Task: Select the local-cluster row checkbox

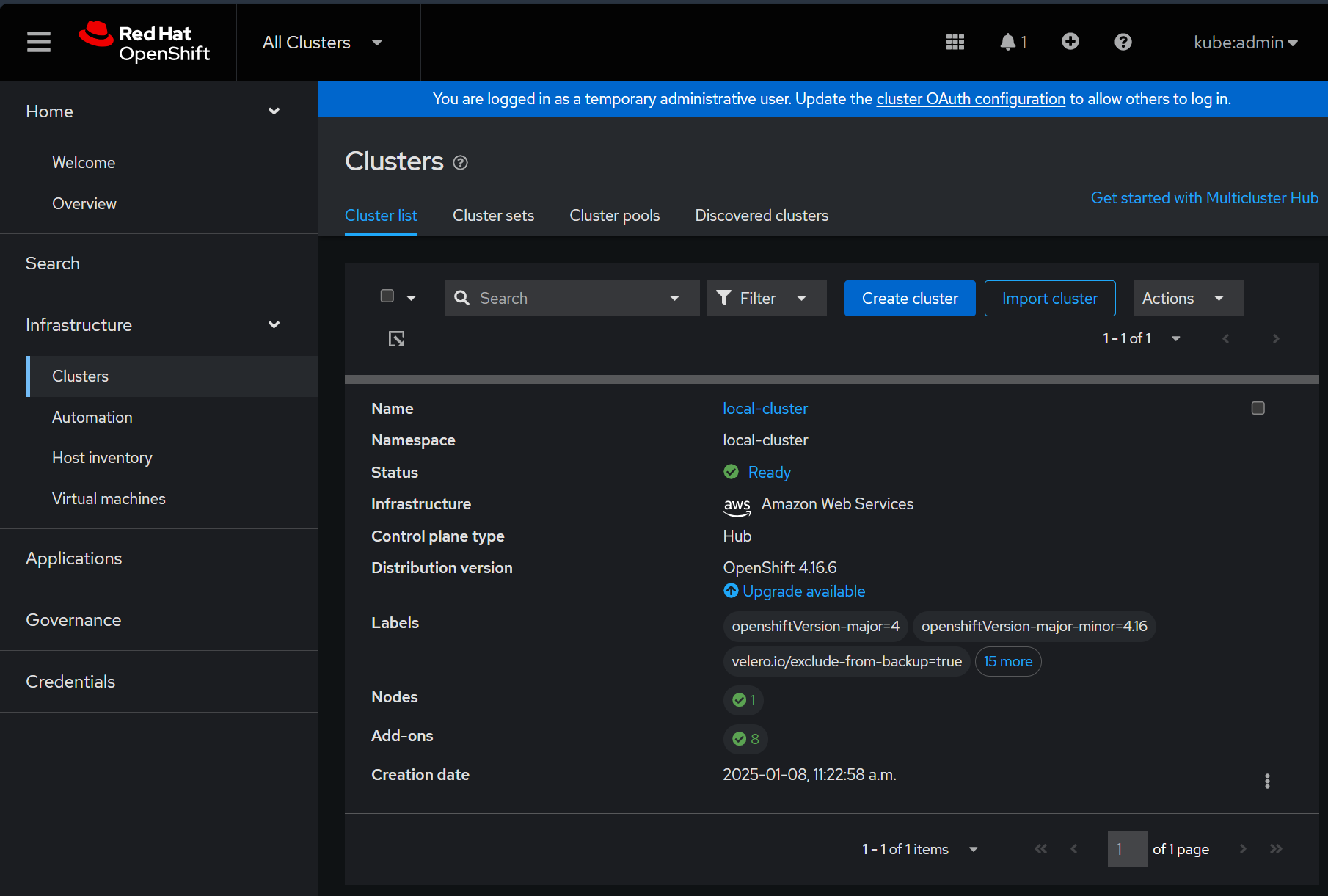Action: (1258, 408)
